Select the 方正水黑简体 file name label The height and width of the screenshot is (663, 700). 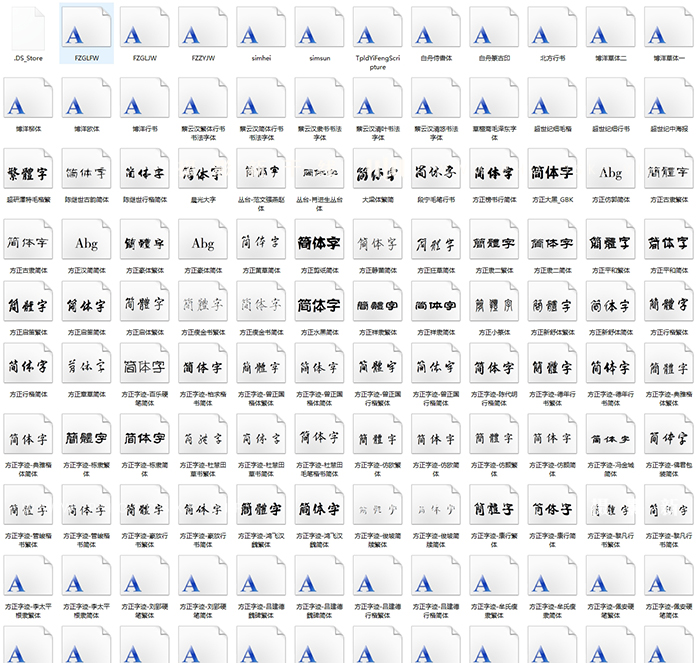(319, 332)
